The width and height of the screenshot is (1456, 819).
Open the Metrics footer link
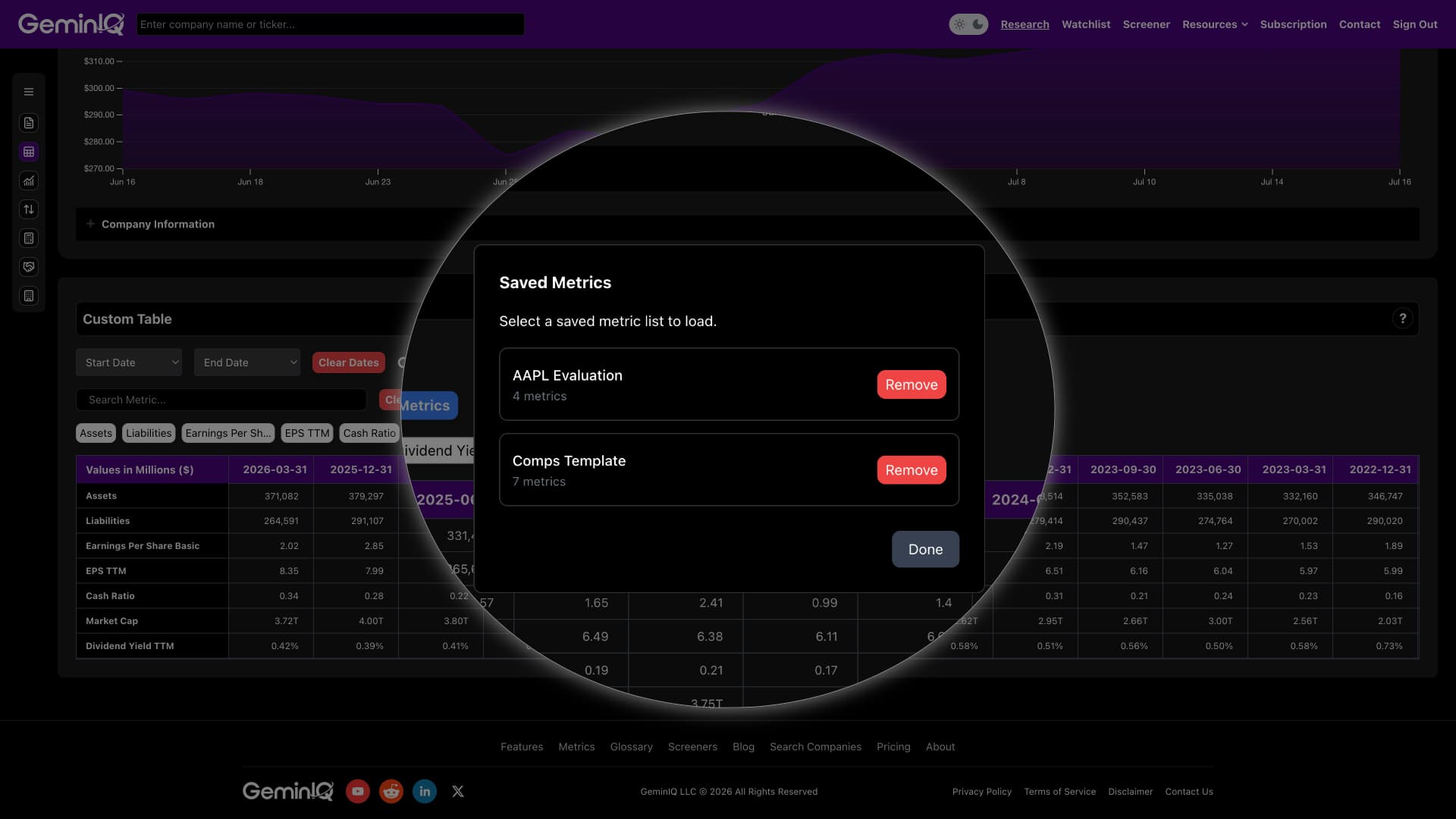point(576,747)
